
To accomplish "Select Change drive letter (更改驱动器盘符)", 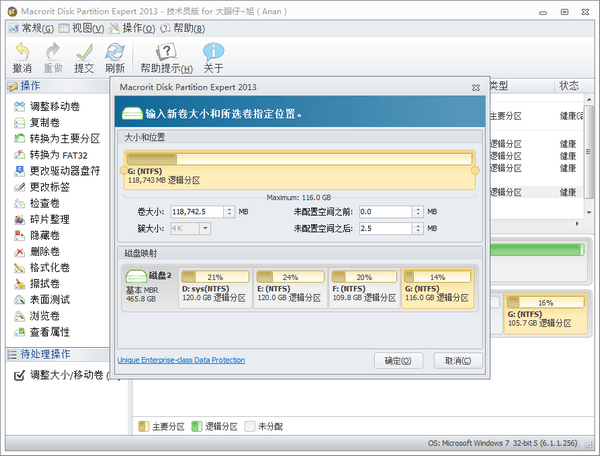I will point(57,171).
